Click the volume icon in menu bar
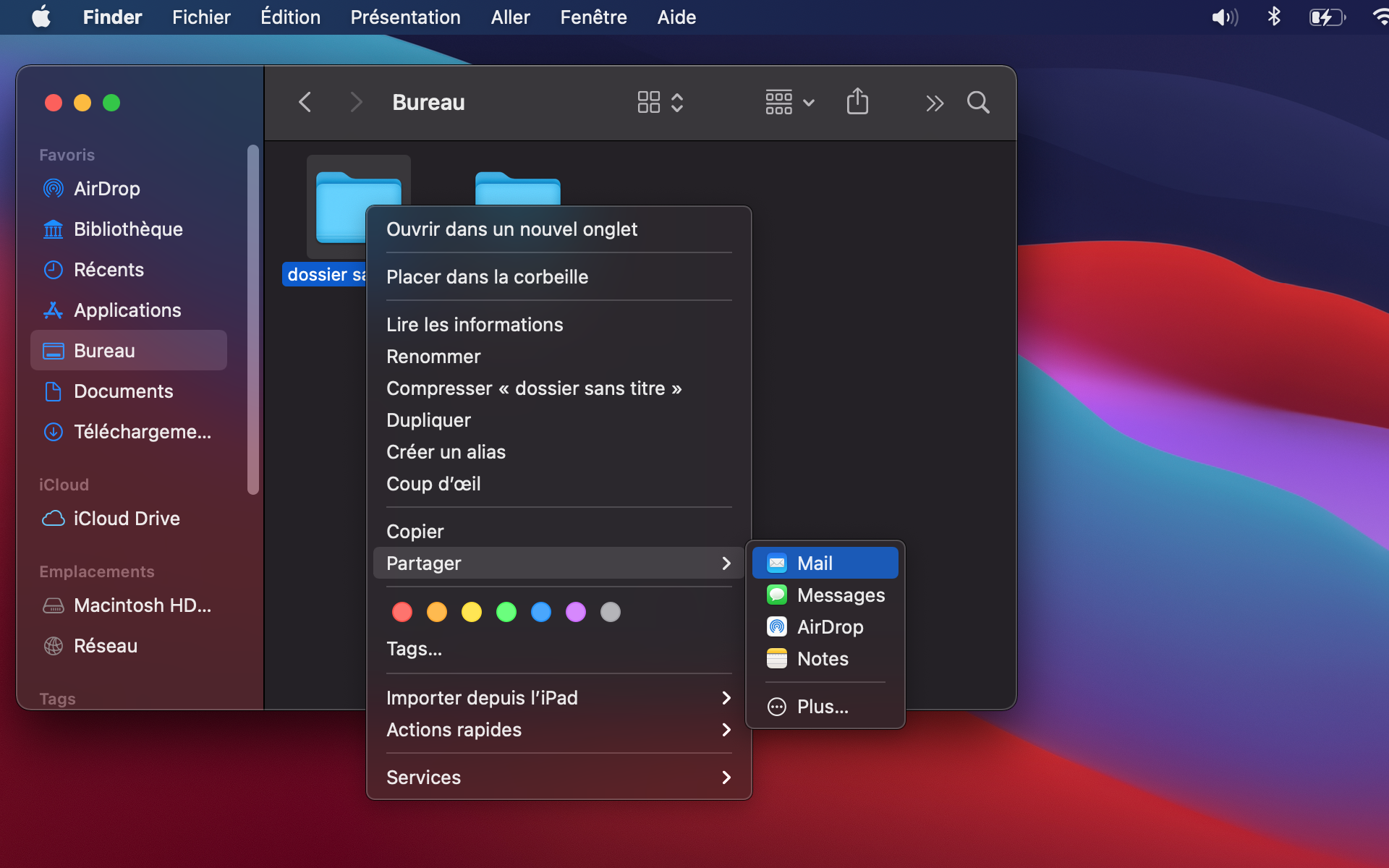The image size is (1389, 868). [x=1225, y=17]
